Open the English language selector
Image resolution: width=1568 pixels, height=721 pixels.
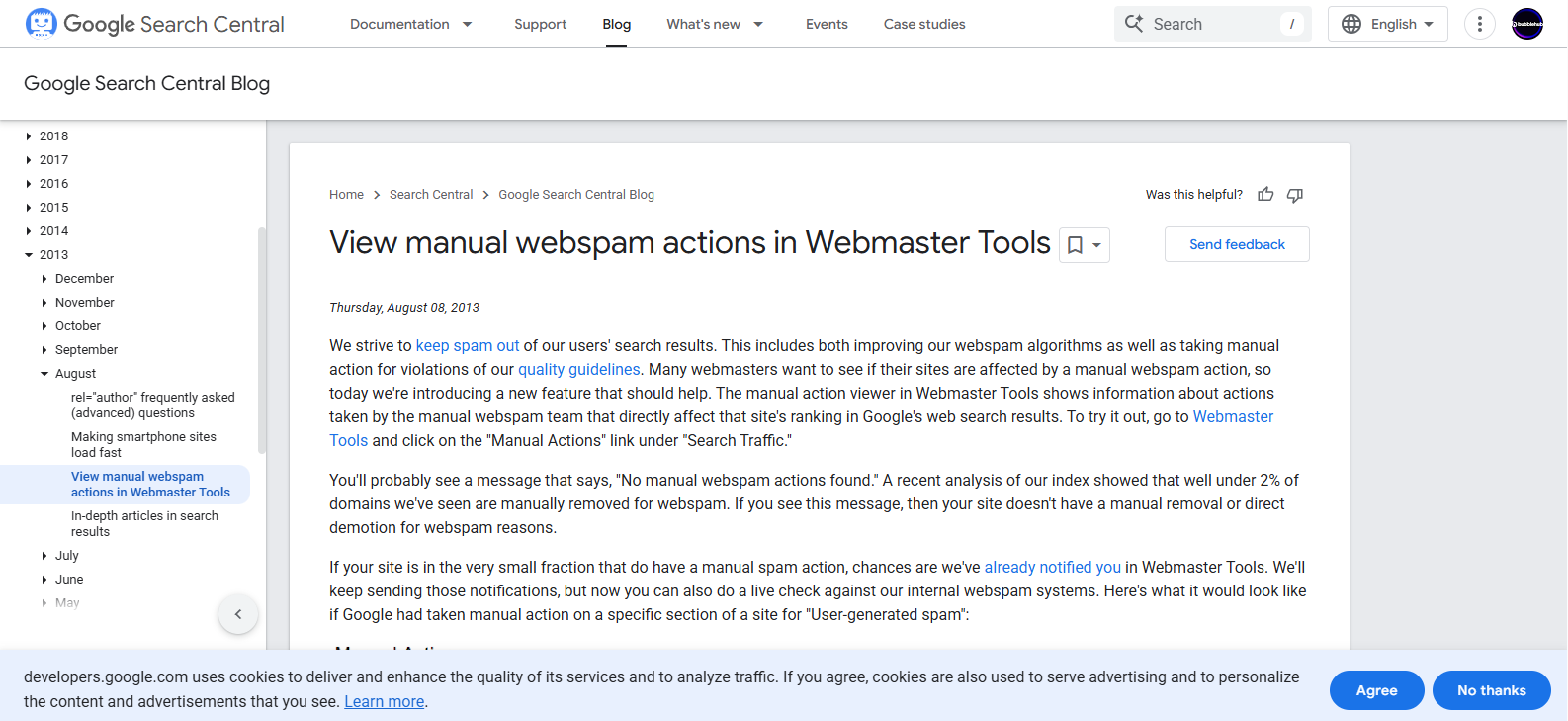[x=1388, y=24]
